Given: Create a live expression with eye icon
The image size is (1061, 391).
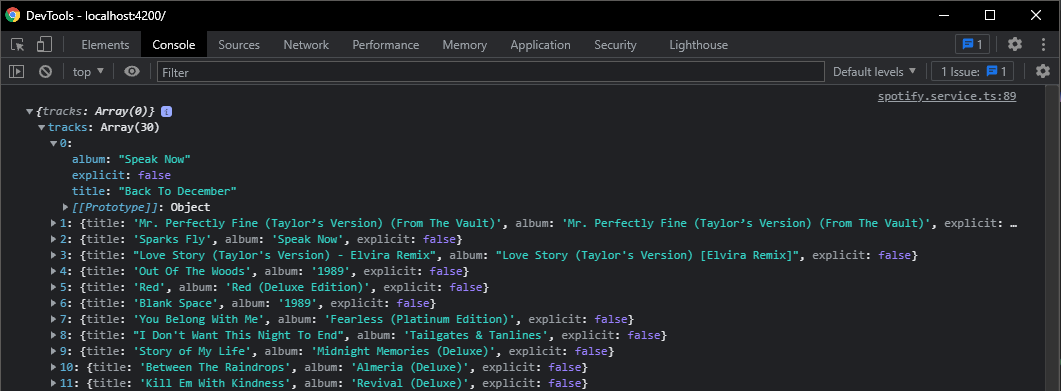Looking at the screenshot, I should click(x=132, y=71).
